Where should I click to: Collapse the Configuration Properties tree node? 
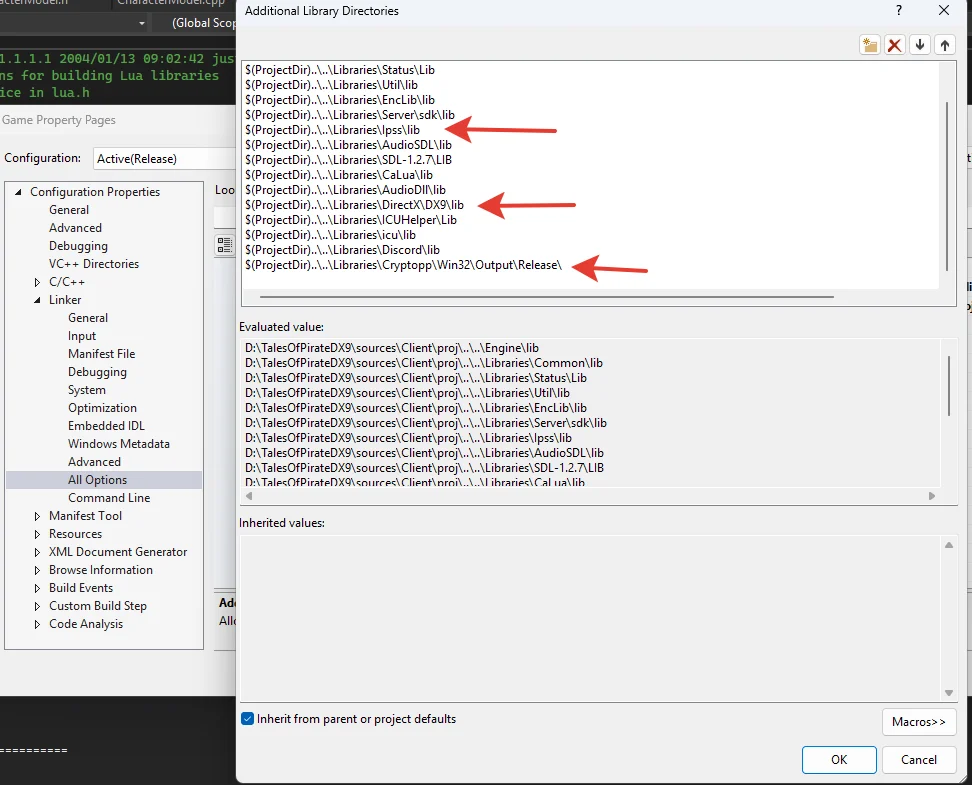point(18,192)
